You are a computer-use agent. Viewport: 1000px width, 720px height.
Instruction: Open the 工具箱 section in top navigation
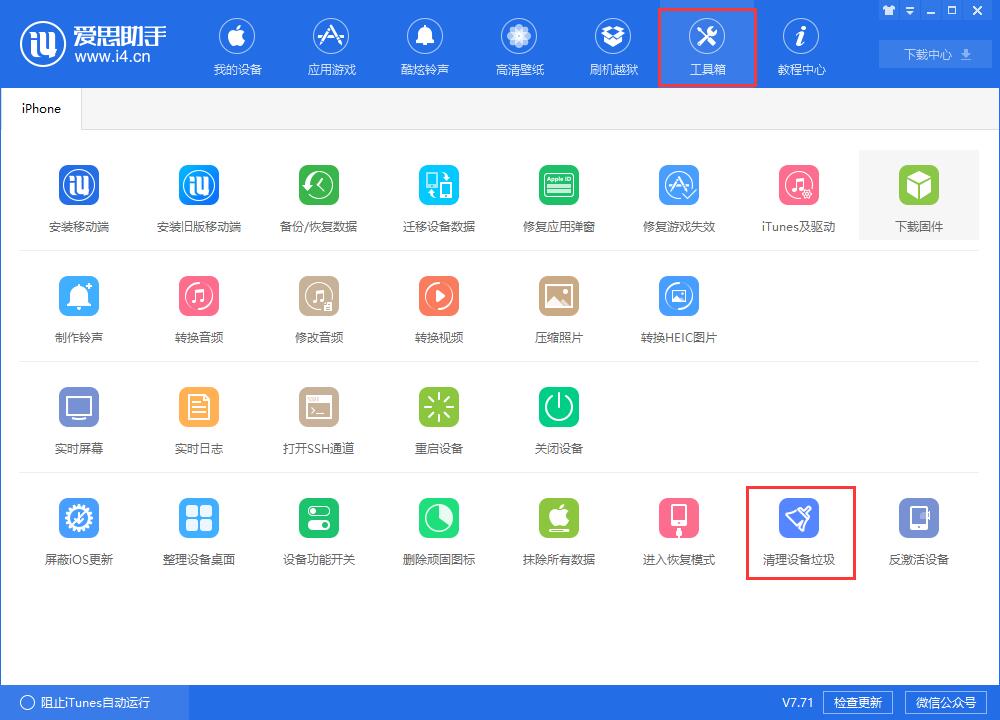[x=707, y=45]
